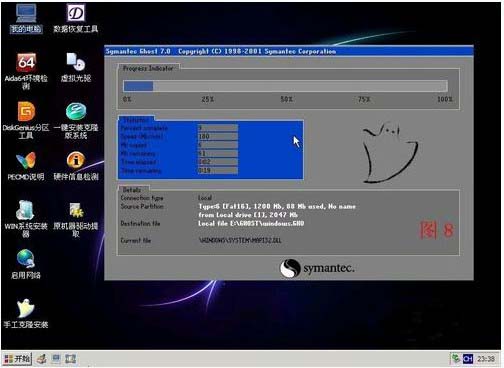The image size is (504, 368).
Task: Click the Statistics panel header
Action: [x=136, y=120]
